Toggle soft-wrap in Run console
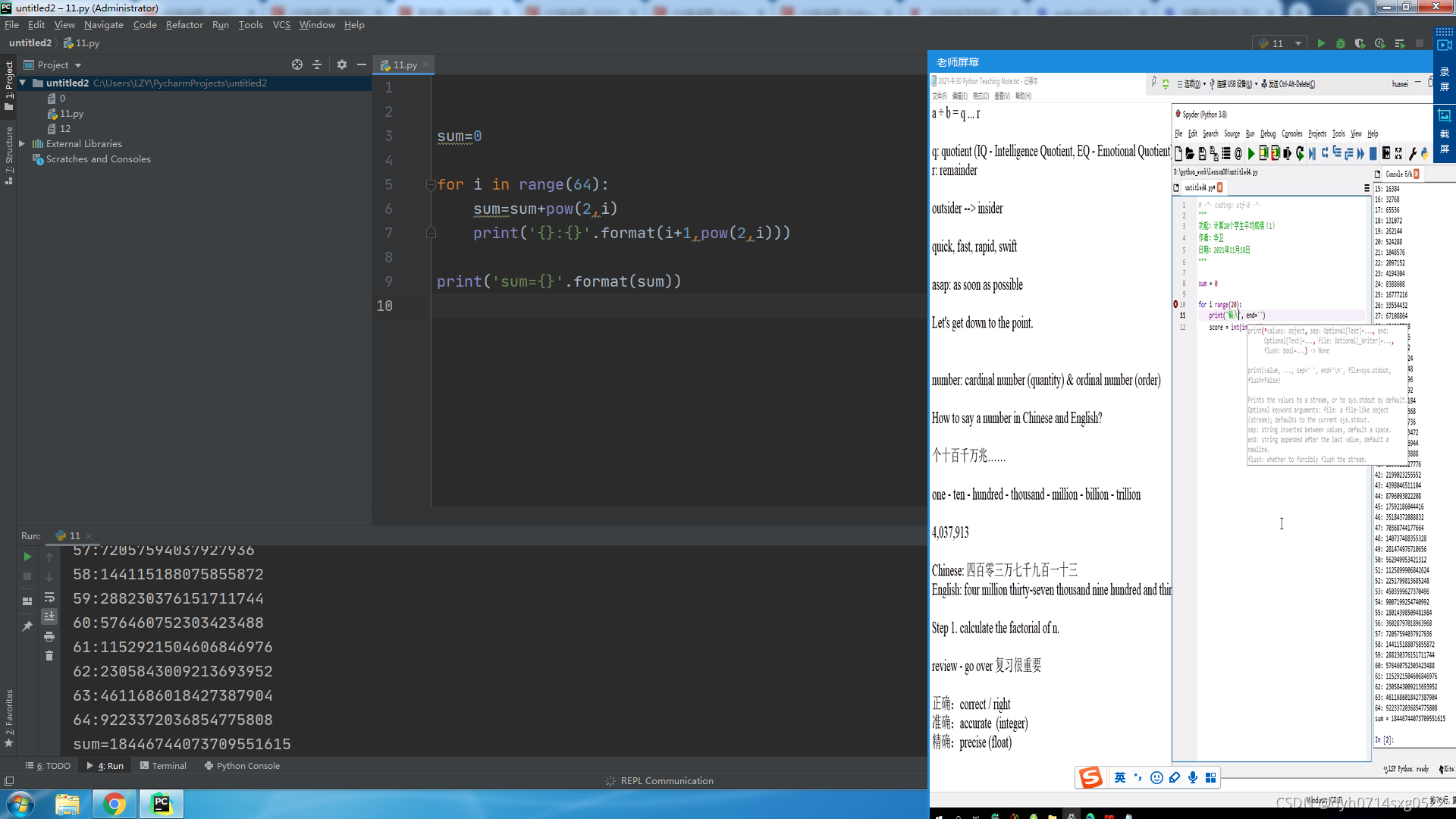1456x819 pixels. tap(49, 597)
